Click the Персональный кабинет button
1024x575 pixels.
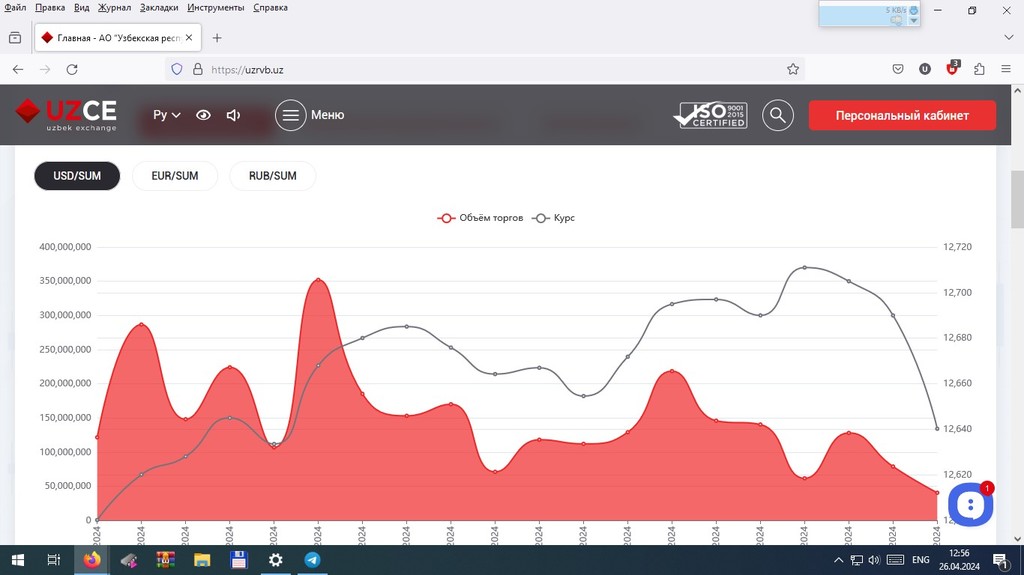point(902,115)
